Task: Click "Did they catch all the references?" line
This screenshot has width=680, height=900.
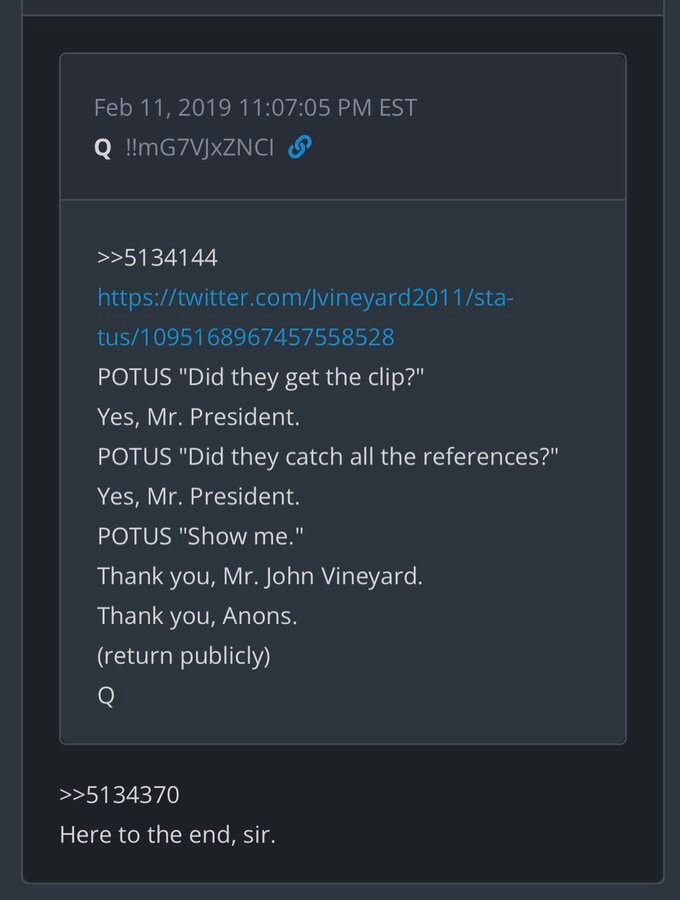Action: tap(328, 456)
